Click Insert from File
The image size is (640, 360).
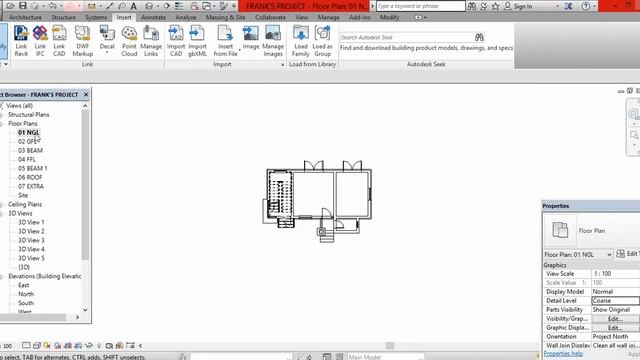[225, 41]
